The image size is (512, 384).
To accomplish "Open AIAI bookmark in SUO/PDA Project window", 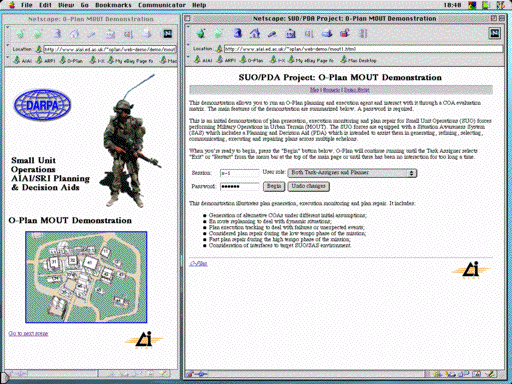I will [203, 60].
